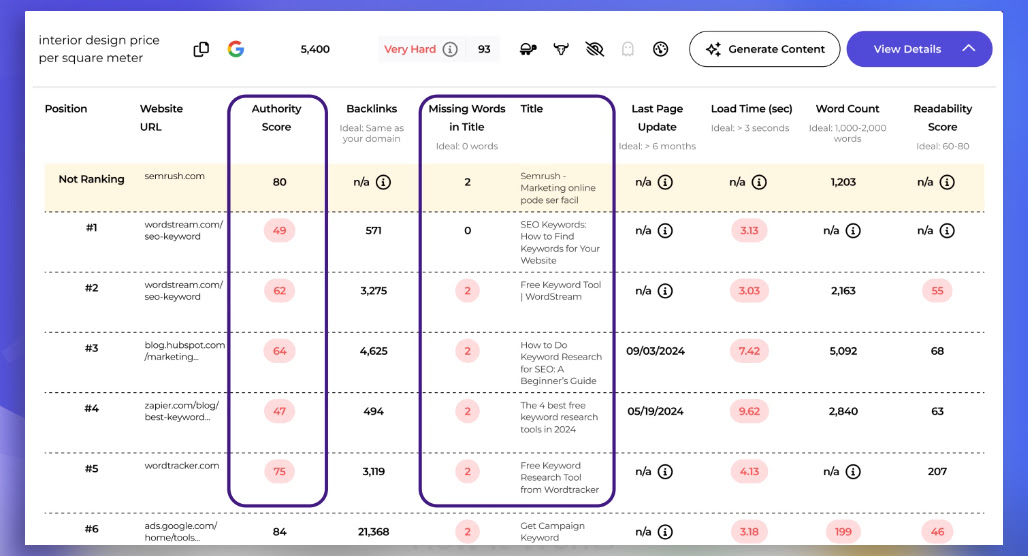This screenshot has height=556, width=1028.
Task: Click title 'How to Do Keyword Research for SEO'
Action: click(561, 363)
